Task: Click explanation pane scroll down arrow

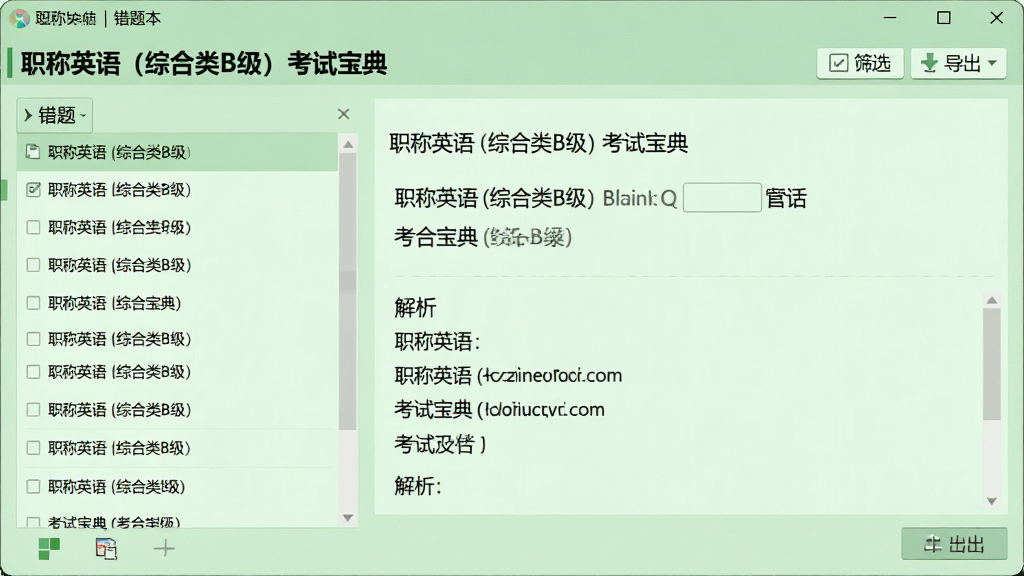Action: tap(991, 501)
